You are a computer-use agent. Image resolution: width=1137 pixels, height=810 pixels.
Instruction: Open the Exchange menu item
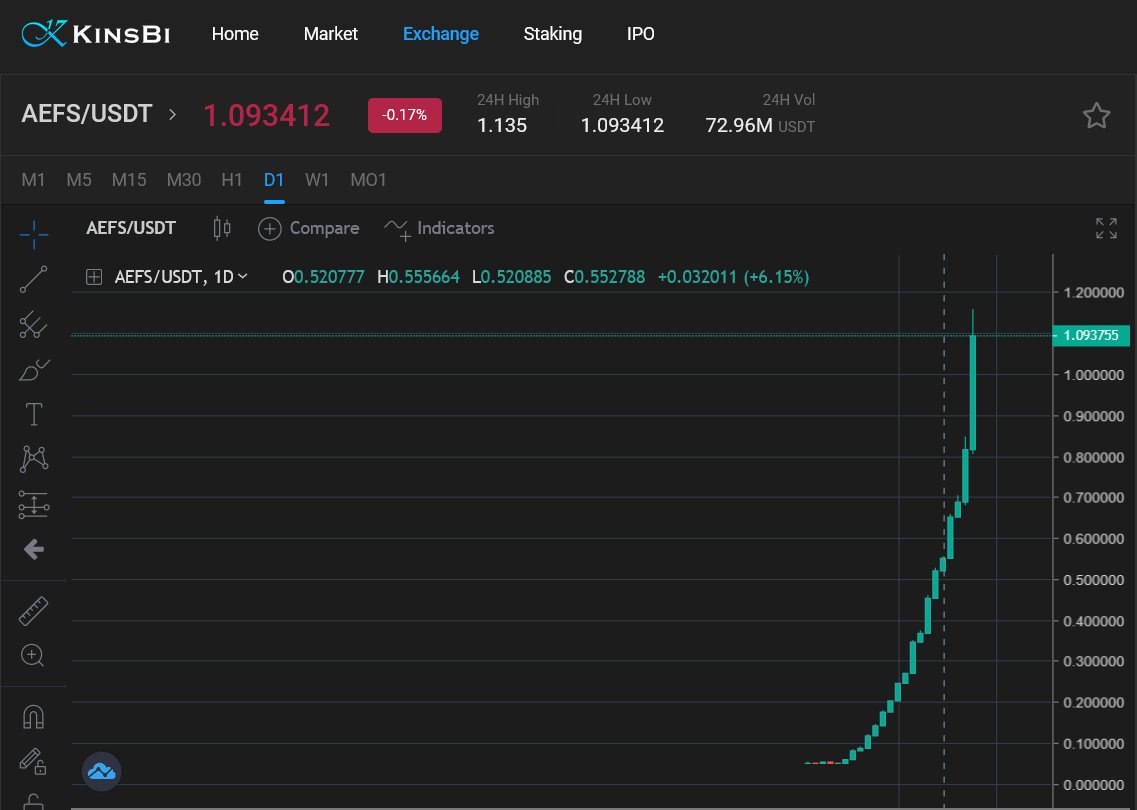[441, 34]
